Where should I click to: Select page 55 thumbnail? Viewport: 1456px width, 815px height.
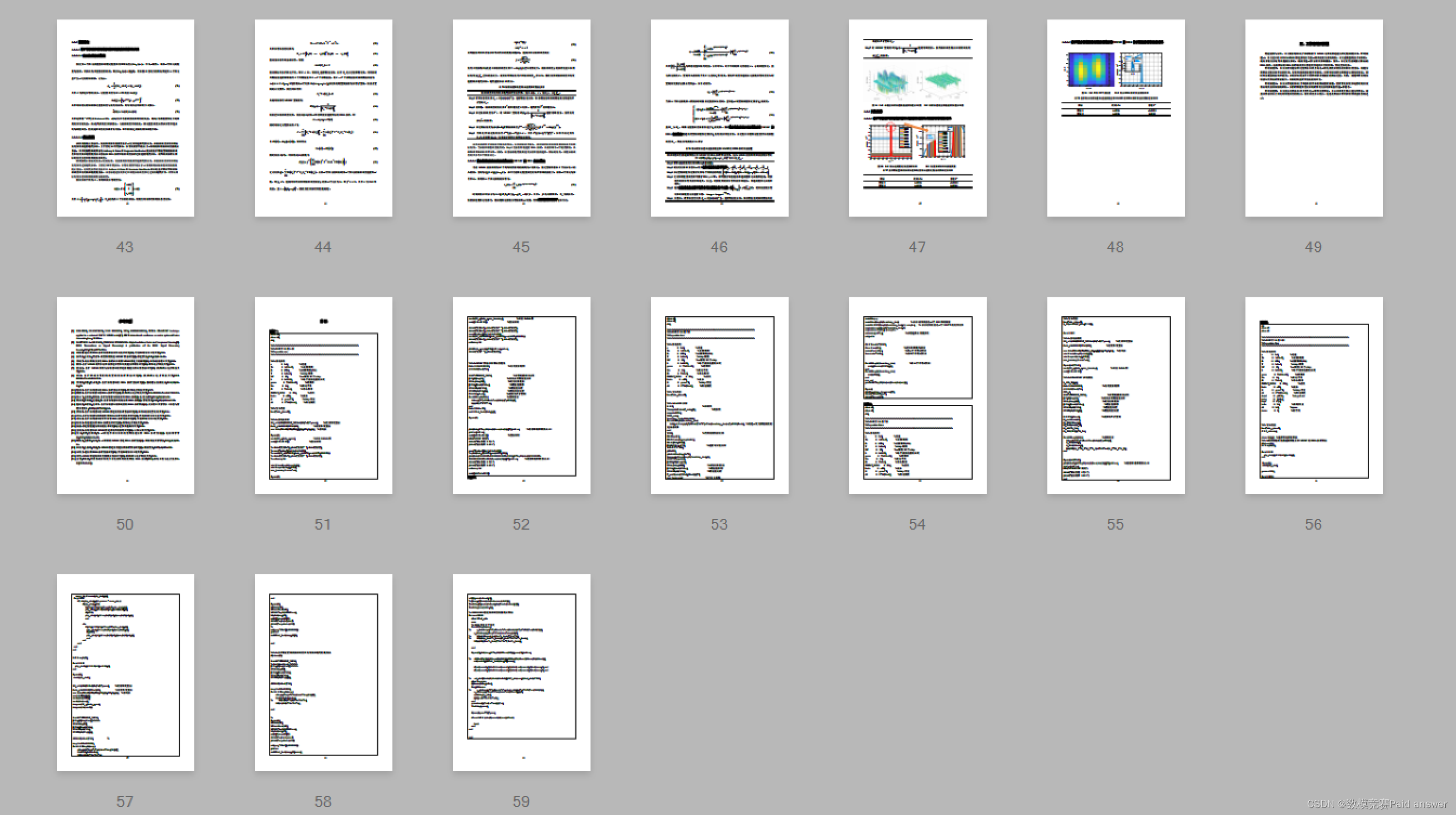tap(1116, 395)
